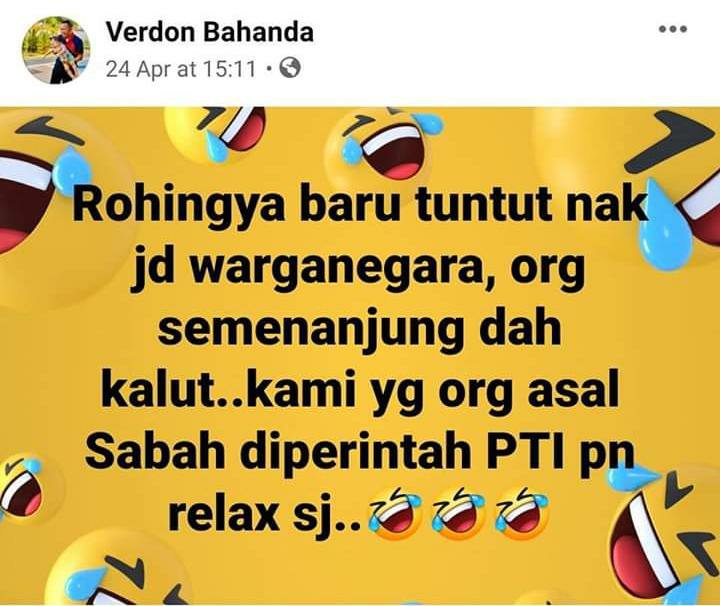Click the large laughing emoji at bottom right
Image resolution: width=720 pixels, height=606 pixels.
[664, 537]
